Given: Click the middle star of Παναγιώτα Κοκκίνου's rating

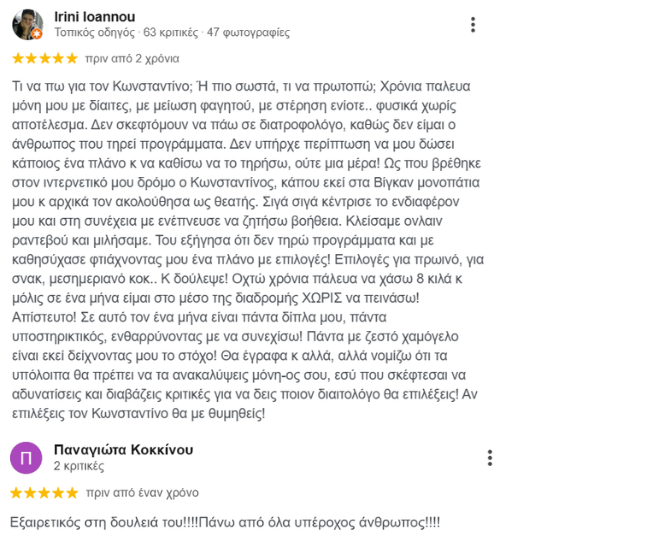Looking at the screenshot, I should 44,492.
